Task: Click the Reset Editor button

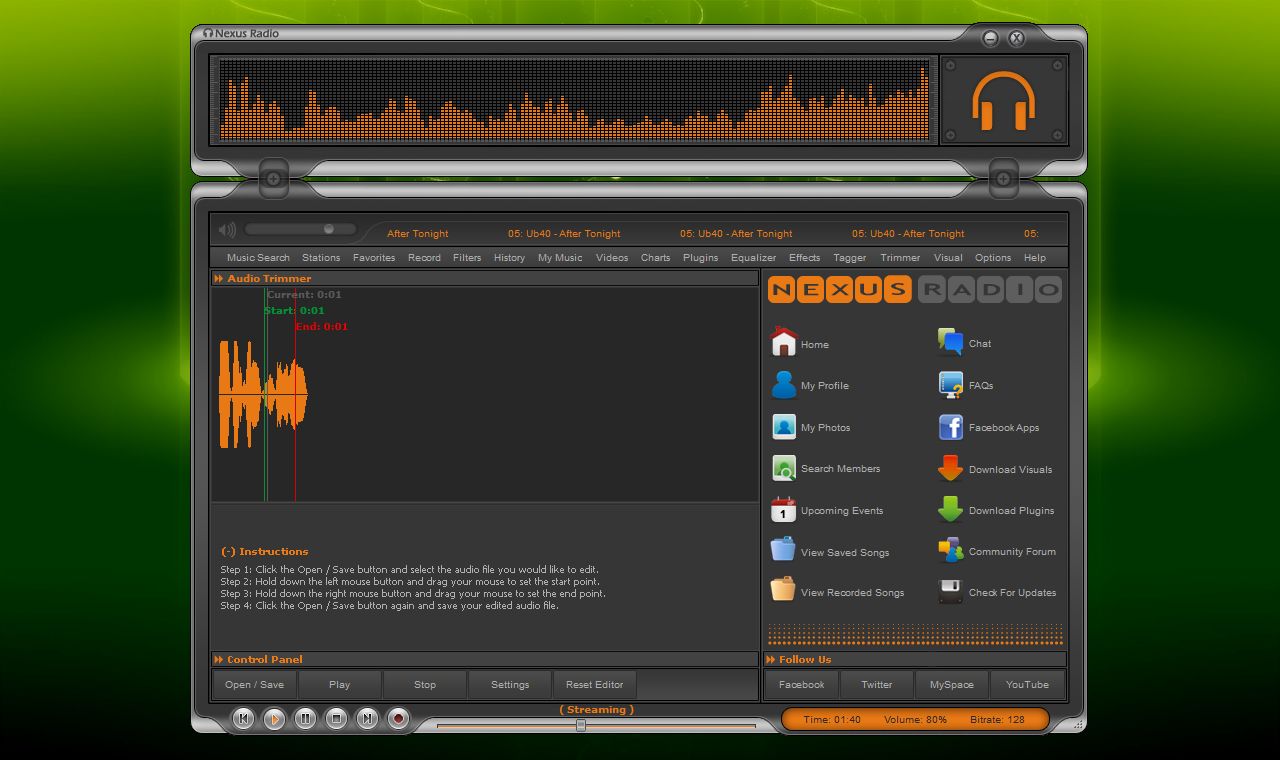Action: pyautogui.click(x=595, y=685)
